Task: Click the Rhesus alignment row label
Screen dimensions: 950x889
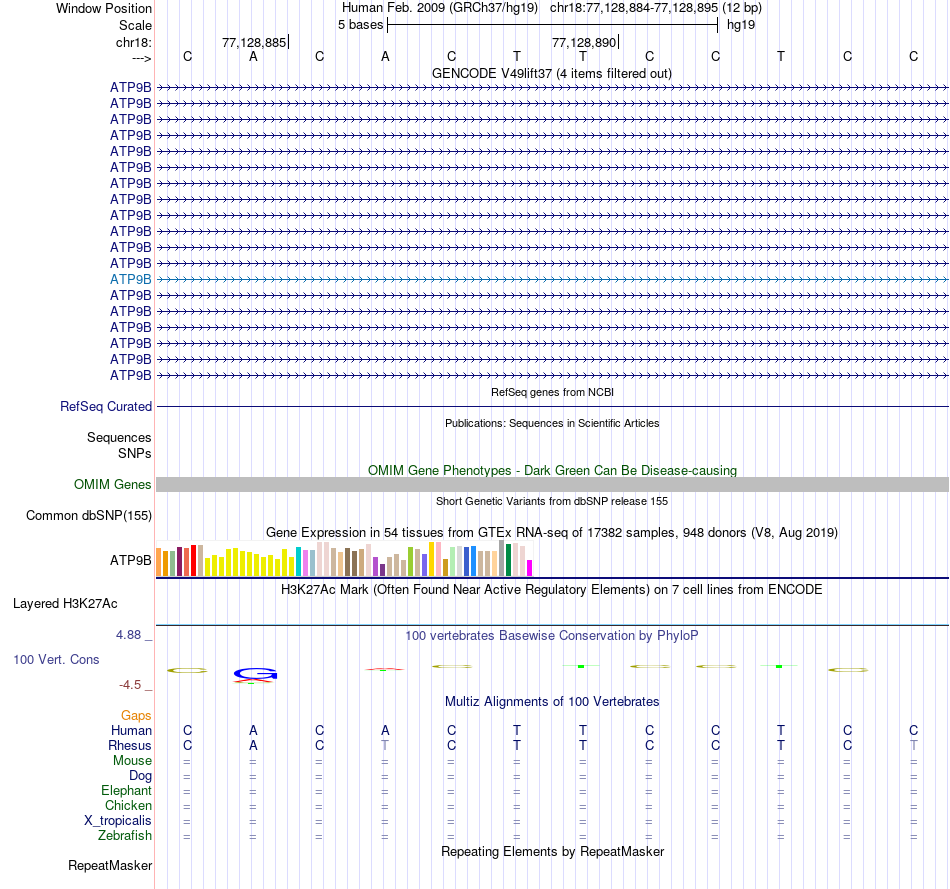Action: coord(130,745)
